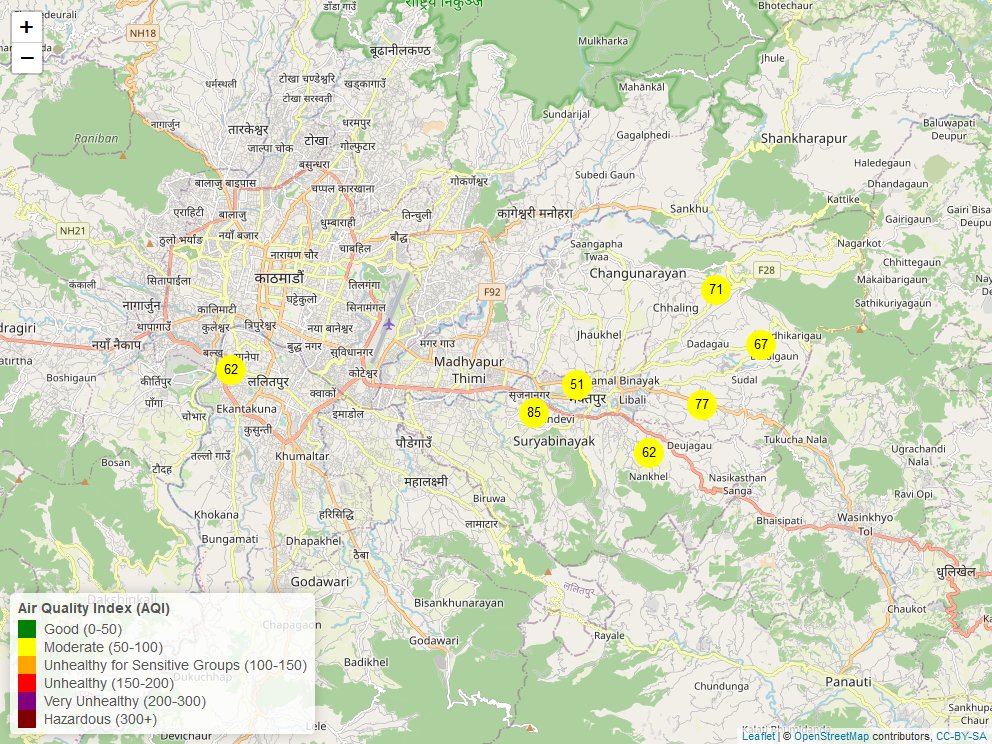Open the AQI 51 marker near Bhaktapur
Screen dimensions: 992x744
[576, 385]
